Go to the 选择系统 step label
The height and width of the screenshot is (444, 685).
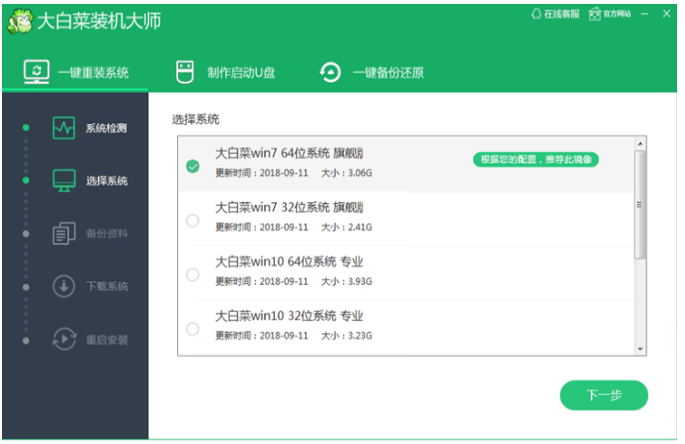tap(107, 181)
